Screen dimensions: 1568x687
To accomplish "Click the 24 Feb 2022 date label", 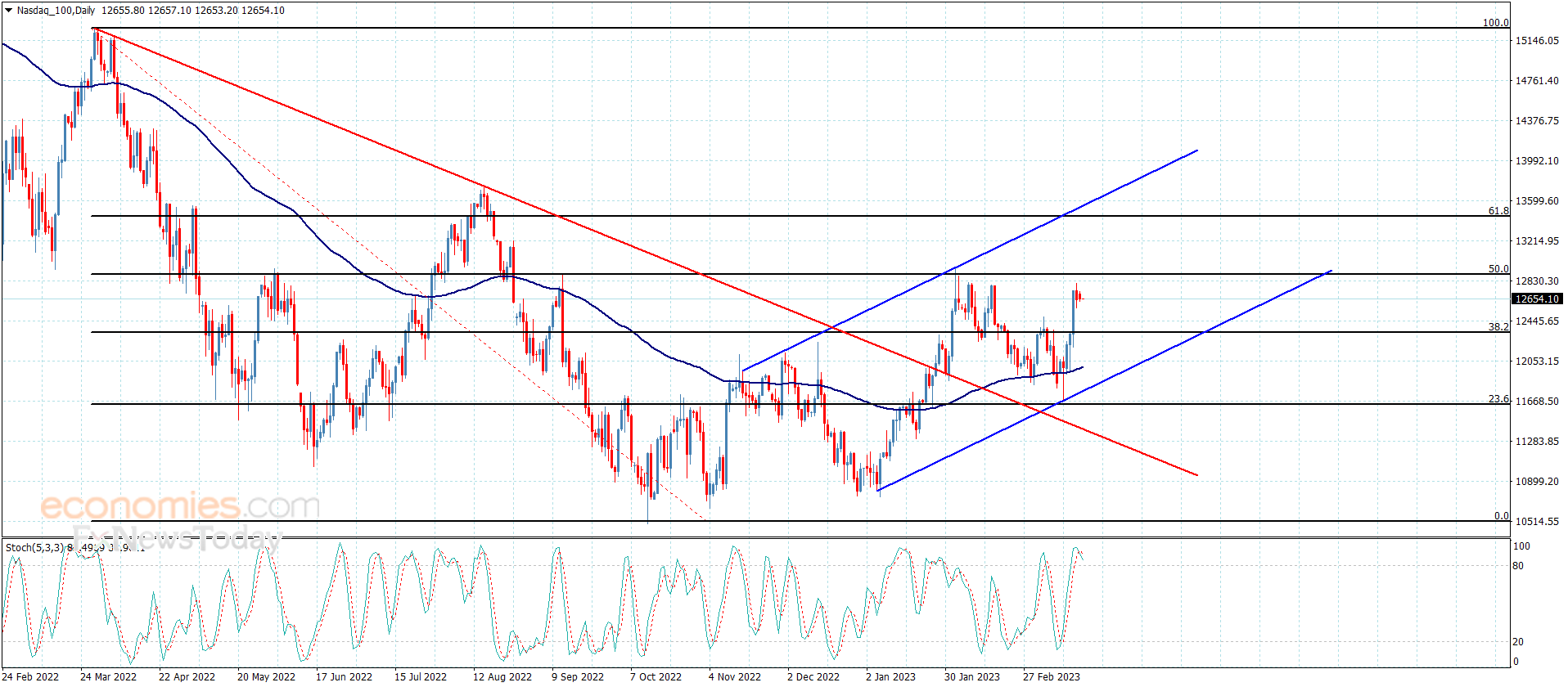I will tap(31, 677).
